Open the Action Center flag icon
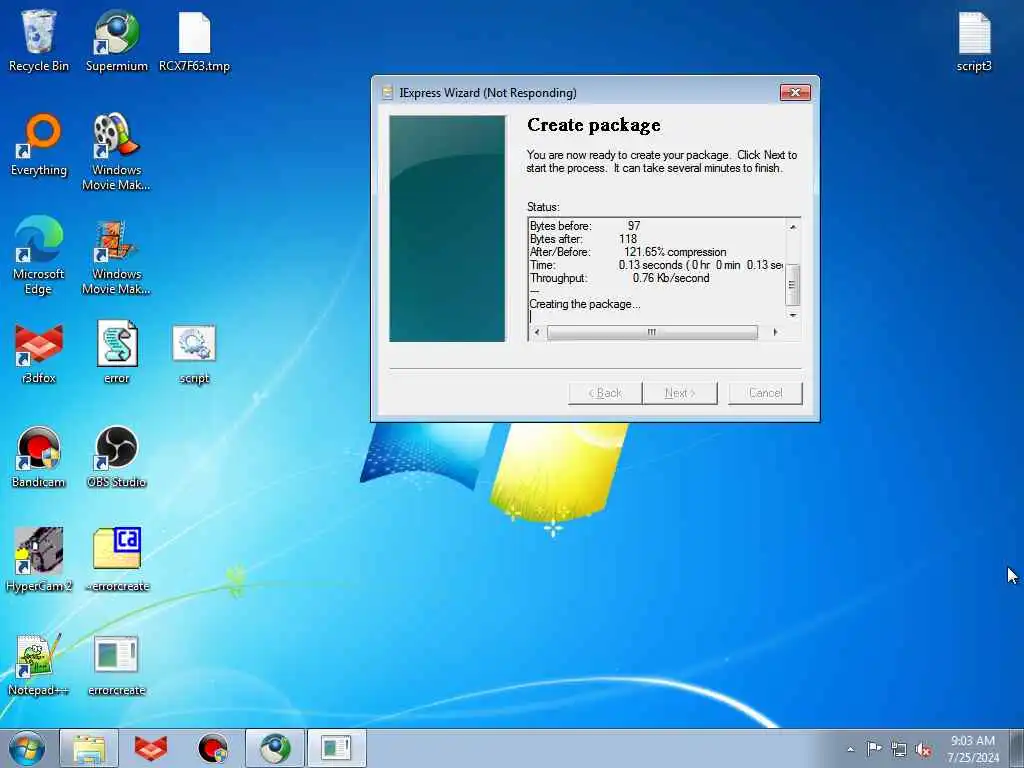1024x768 pixels. (x=874, y=749)
